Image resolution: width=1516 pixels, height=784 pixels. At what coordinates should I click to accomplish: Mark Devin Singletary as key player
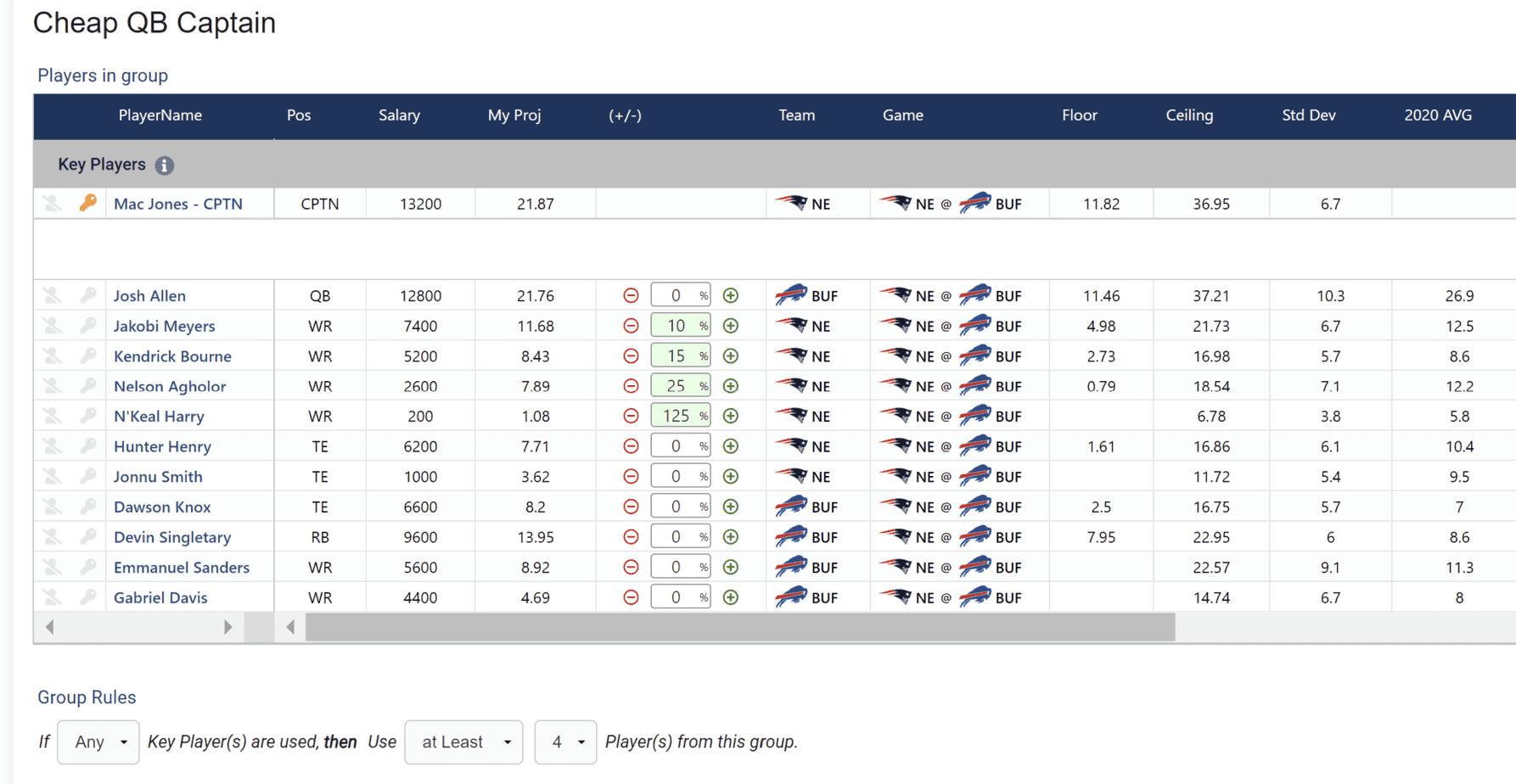pos(88,537)
